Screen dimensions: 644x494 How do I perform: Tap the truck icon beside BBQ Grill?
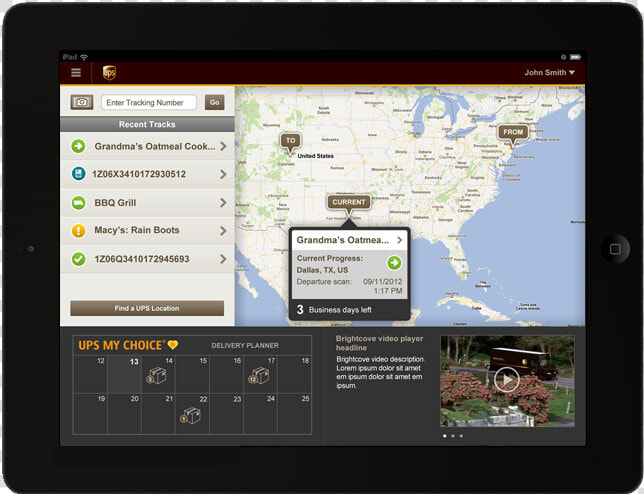point(78,202)
